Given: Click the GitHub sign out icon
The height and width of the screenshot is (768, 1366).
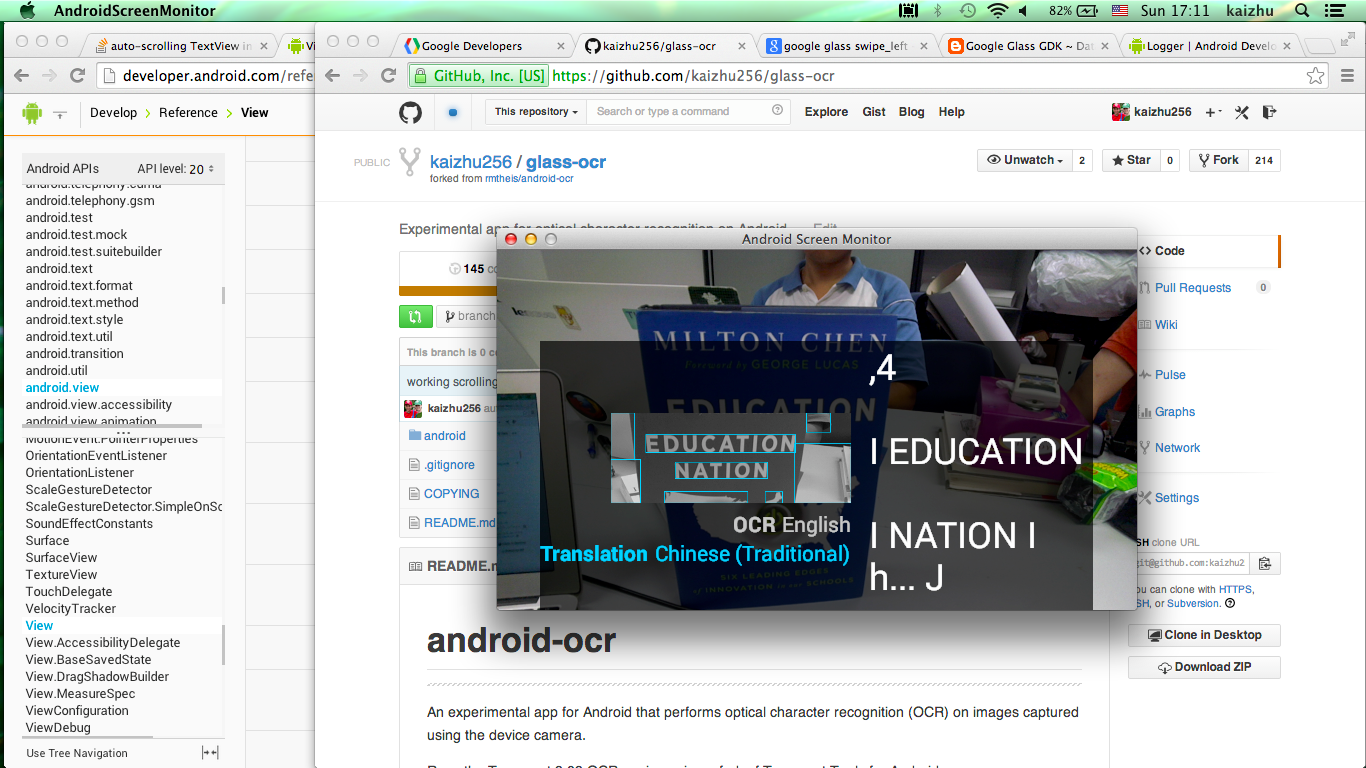Looking at the screenshot, I should (x=1270, y=112).
